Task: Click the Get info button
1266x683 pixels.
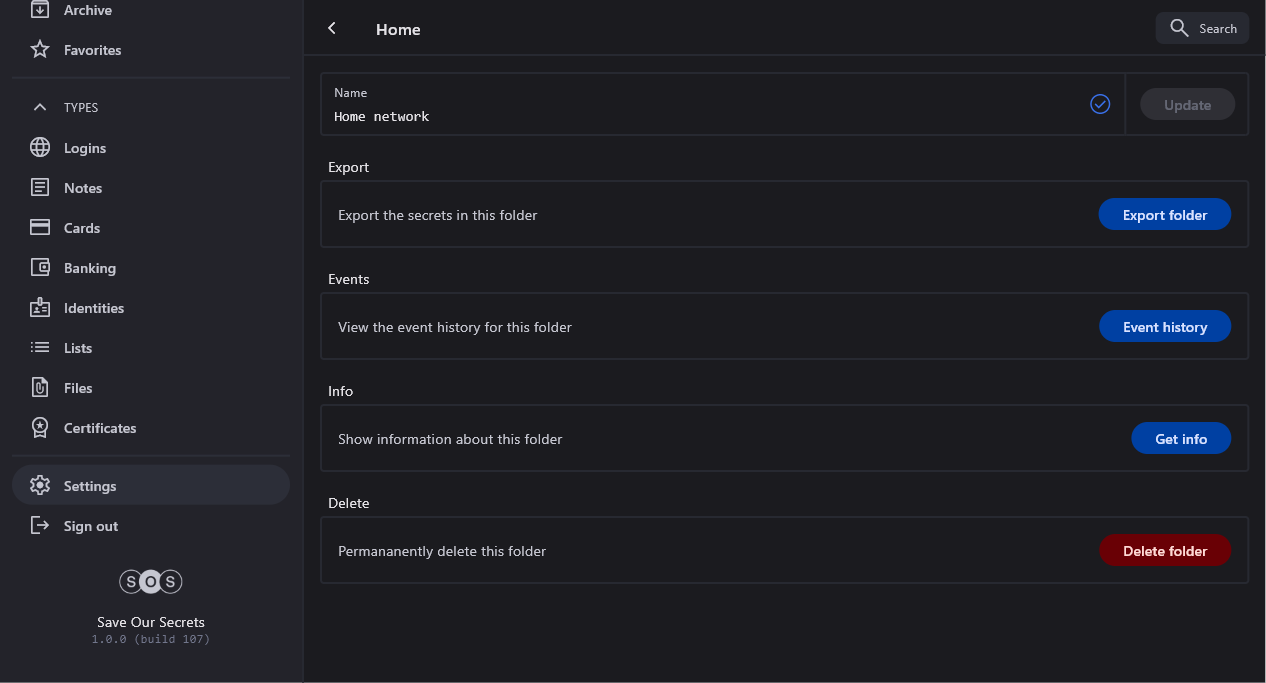Action: click(1180, 439)
